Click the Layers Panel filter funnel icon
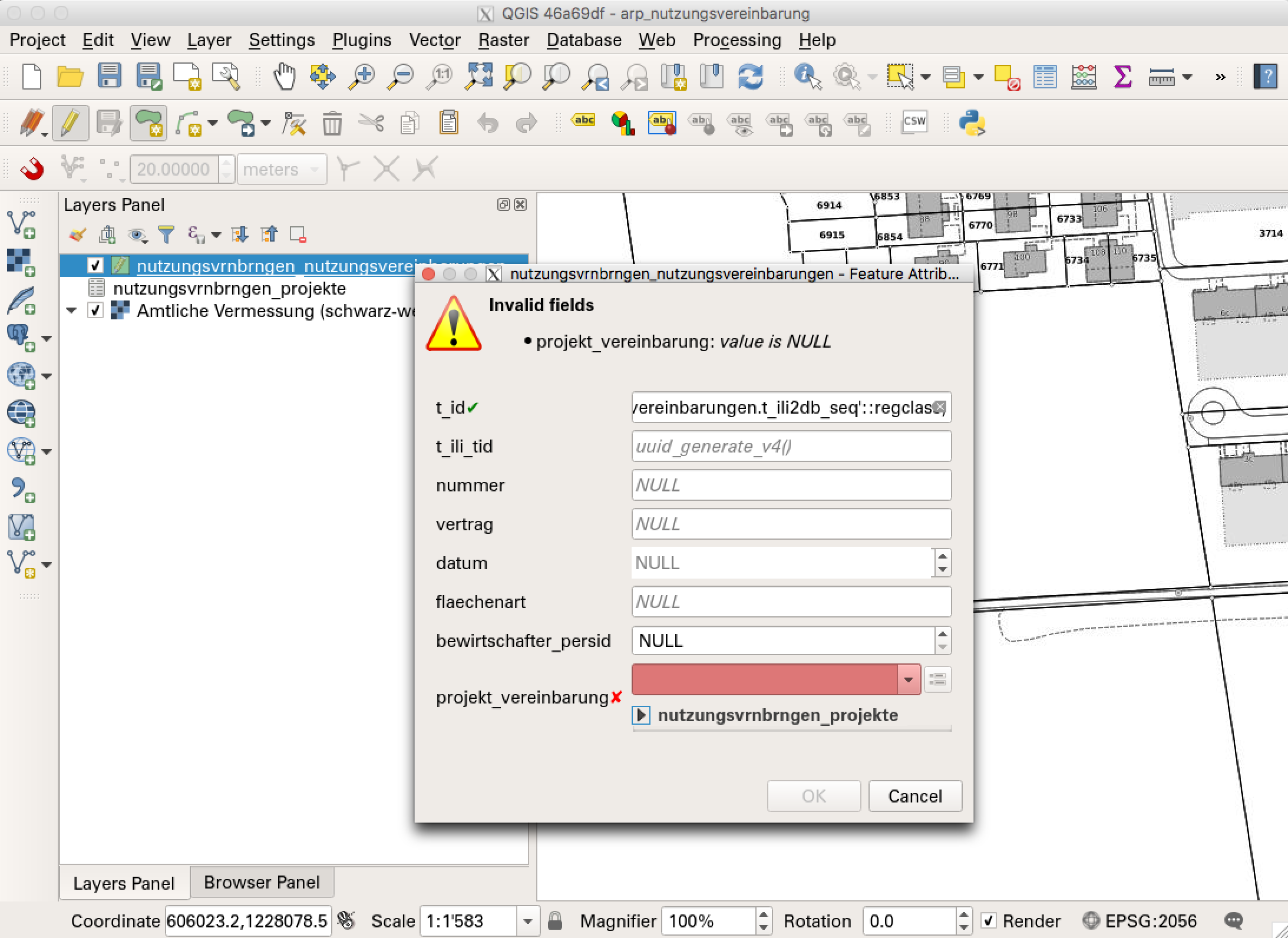This screenshot has width=1288, height=938. coord(167,234)
